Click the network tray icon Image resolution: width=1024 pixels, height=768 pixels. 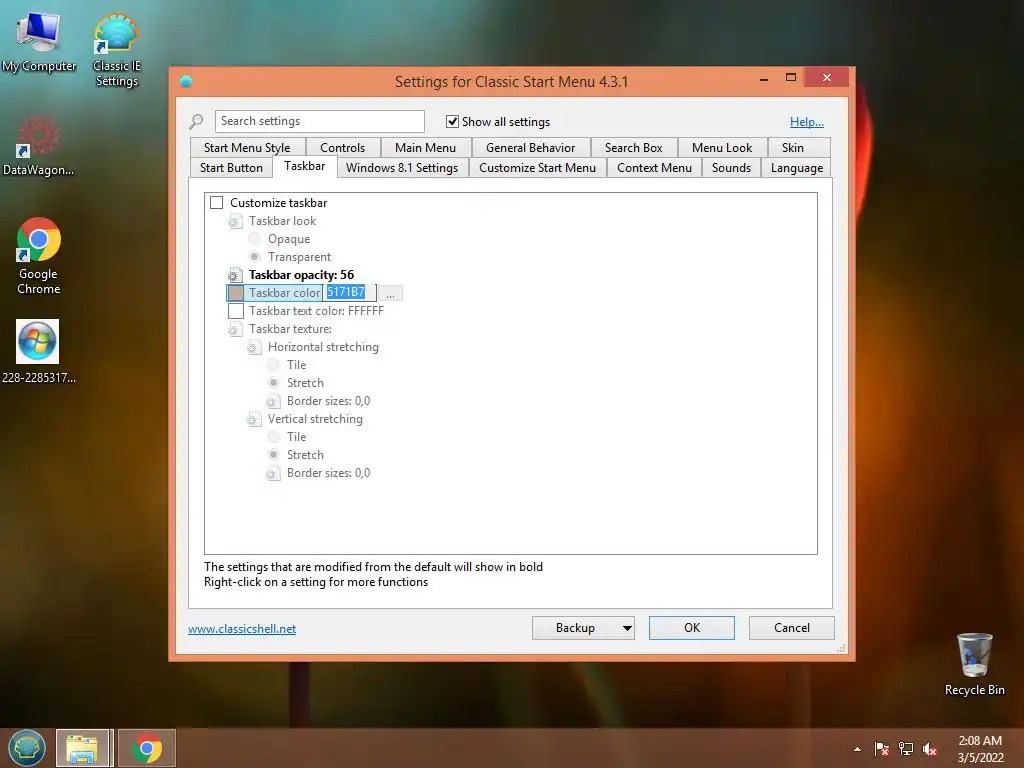(906, 749)
